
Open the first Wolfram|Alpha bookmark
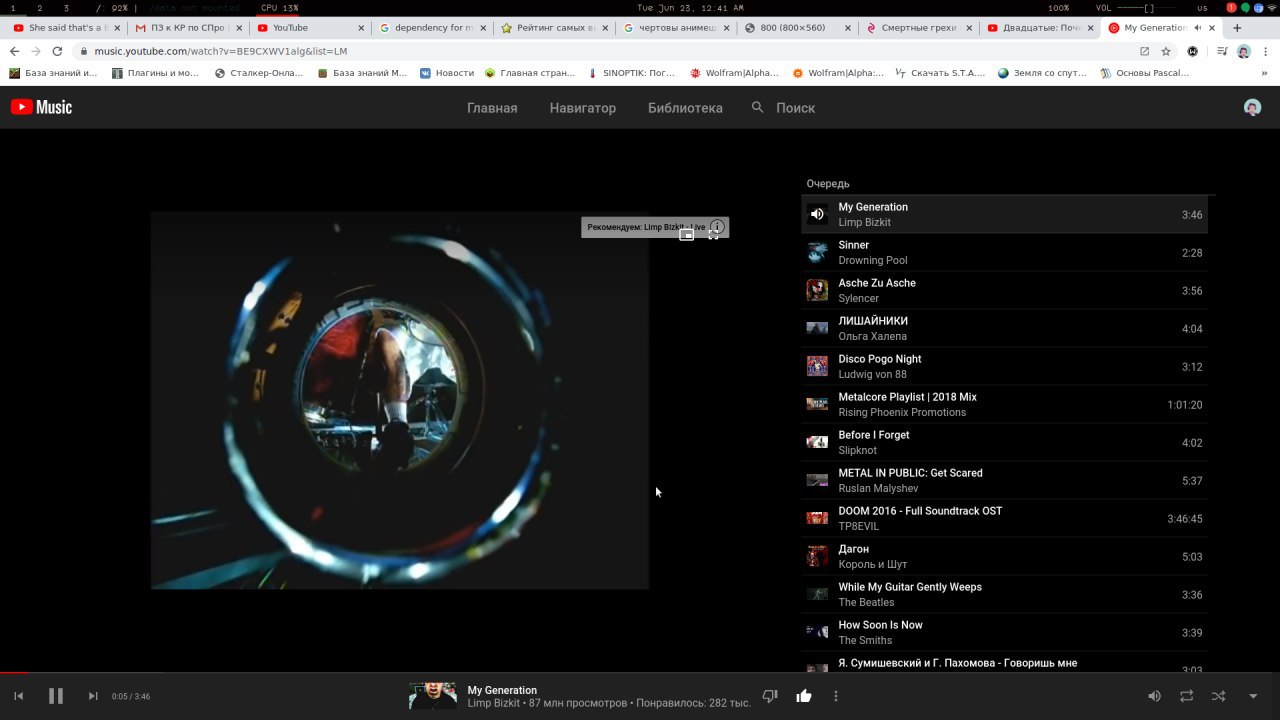pyautogui.click(x=734, y=73)
